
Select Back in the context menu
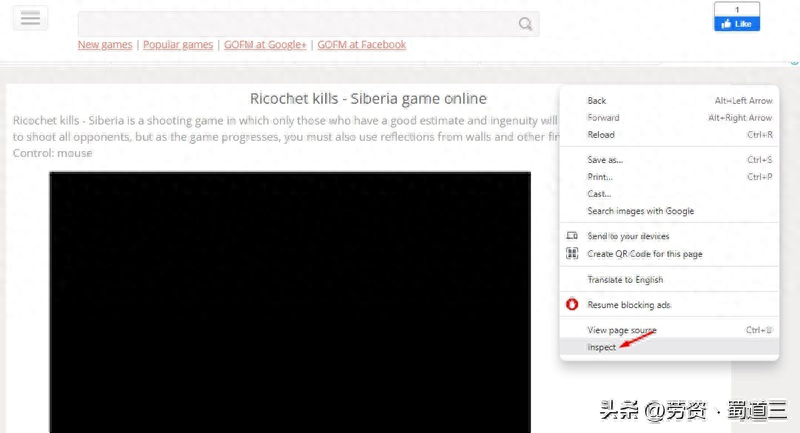597,101
